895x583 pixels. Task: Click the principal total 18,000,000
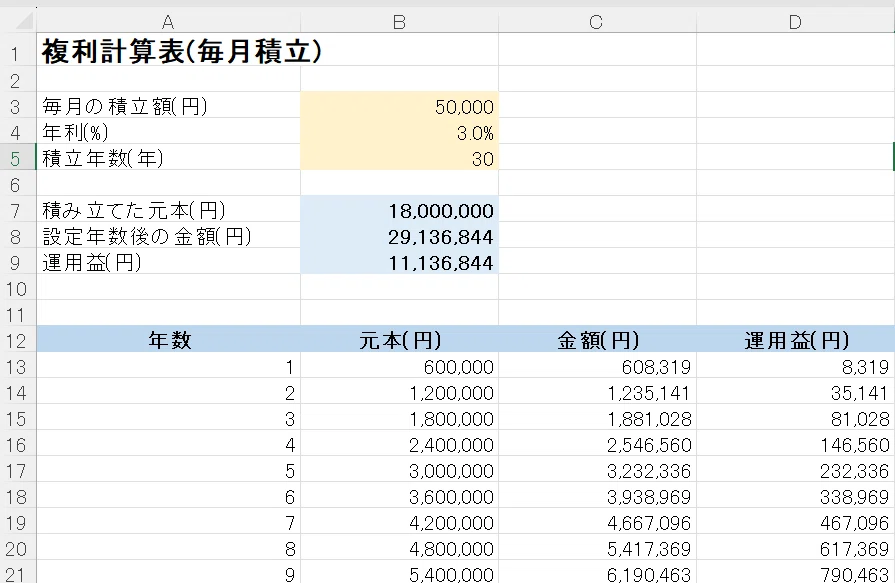coord(399,210)
